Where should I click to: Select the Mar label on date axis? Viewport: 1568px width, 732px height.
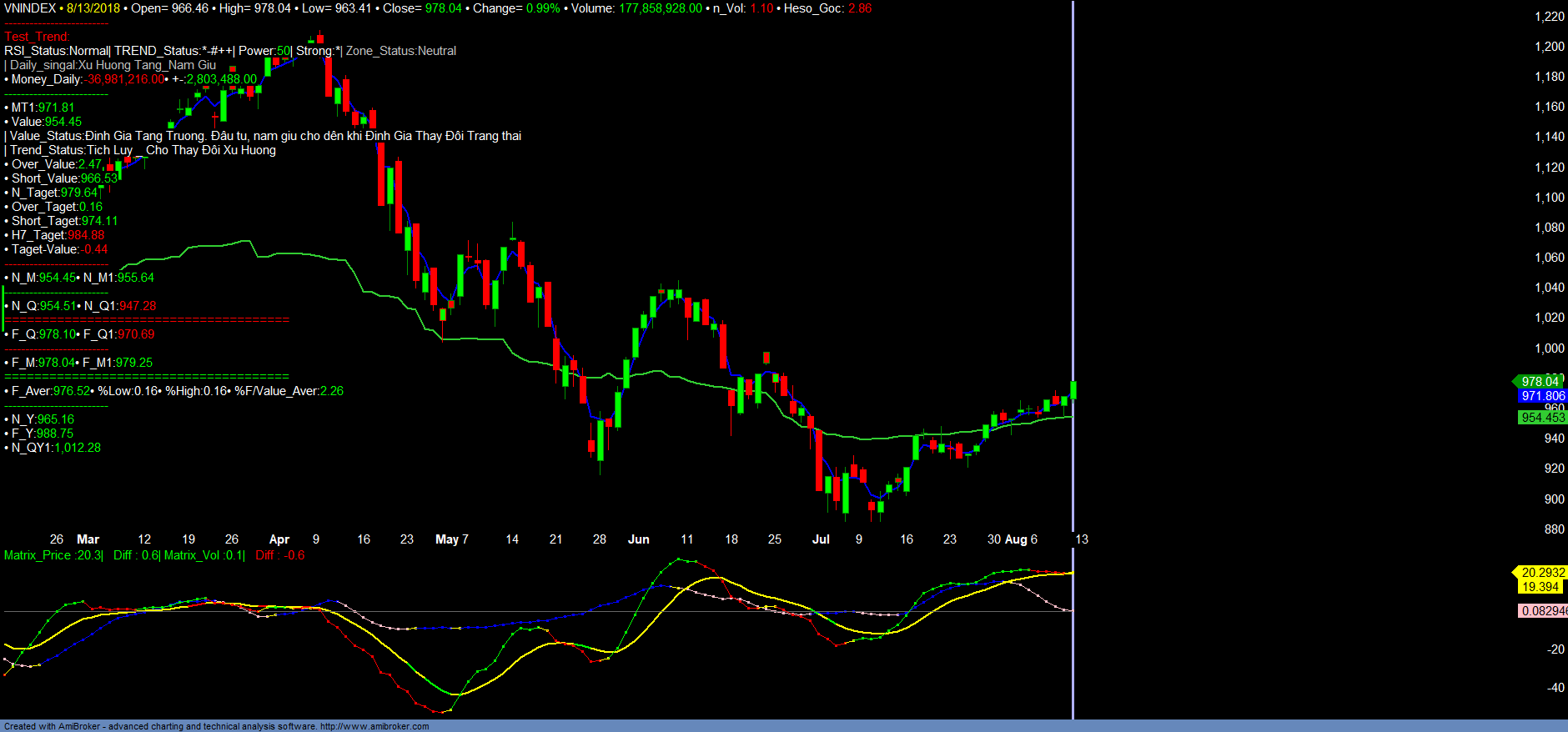tap(88, 539)
